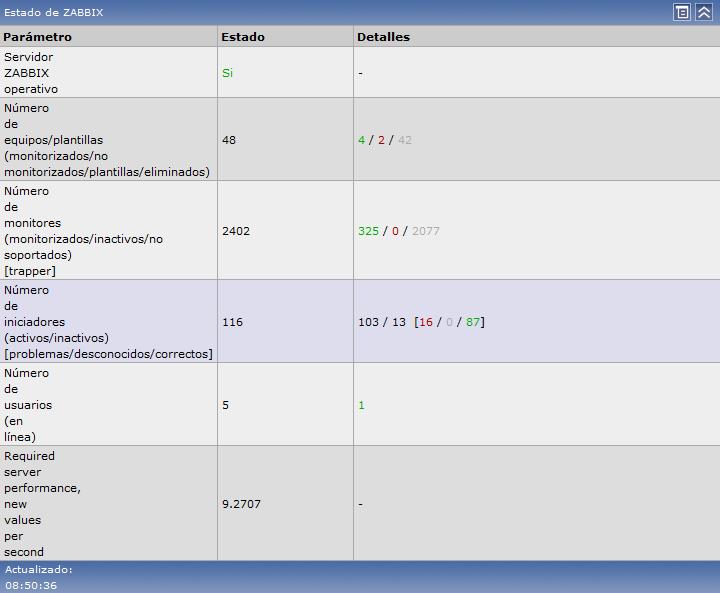Click the green 325 monitored items value
This screenshot has width=720, height=593.
pyautogui.click(x=368, y=231)
